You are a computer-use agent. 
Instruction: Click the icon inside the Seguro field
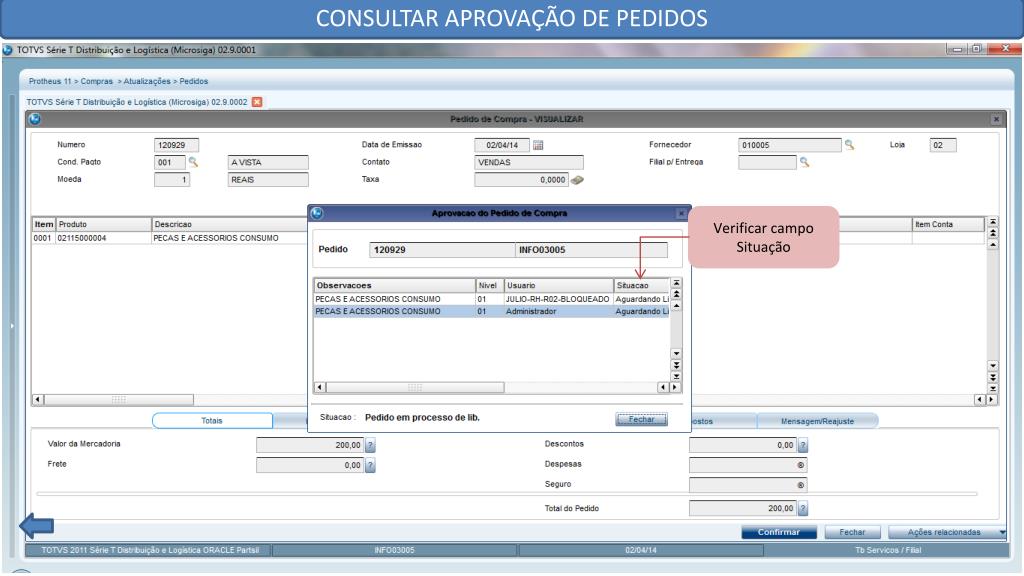pos(801,485)
